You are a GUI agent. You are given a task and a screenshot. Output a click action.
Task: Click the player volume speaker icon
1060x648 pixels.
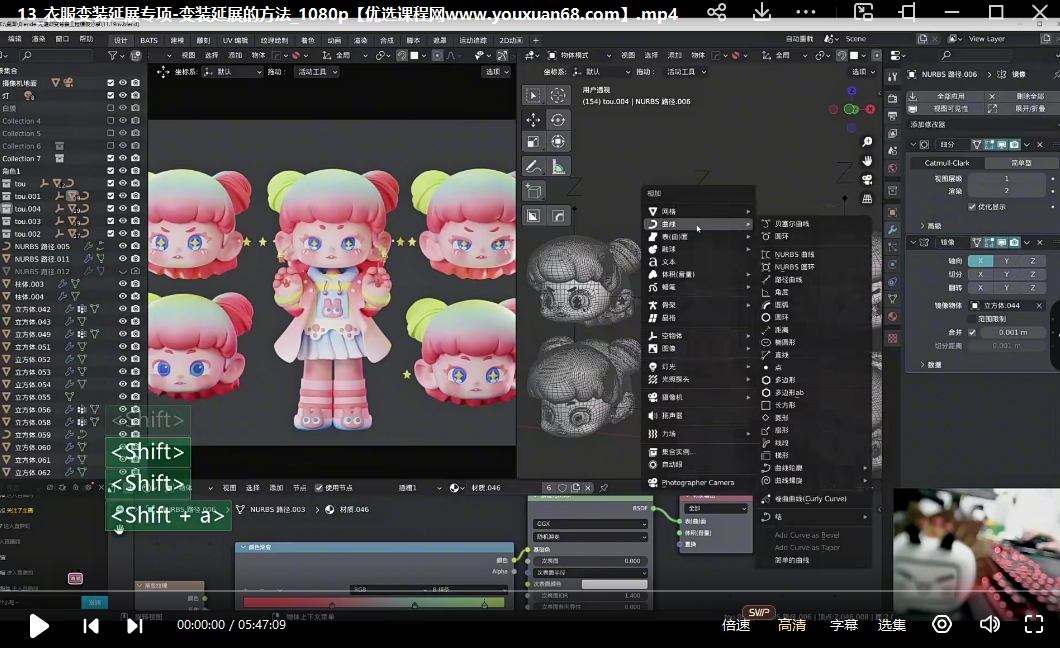(x=989, y=624)
